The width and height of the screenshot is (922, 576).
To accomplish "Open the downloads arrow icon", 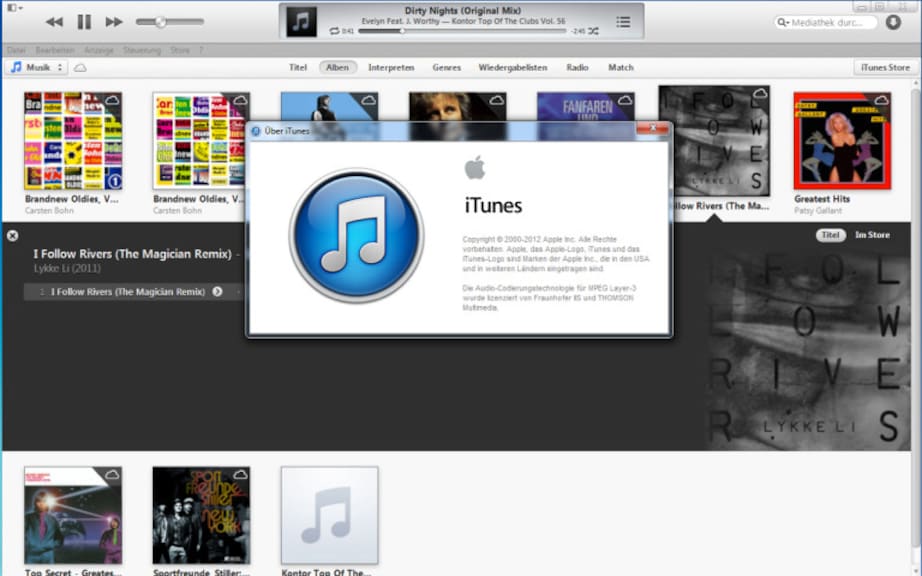I will point(893,22).
